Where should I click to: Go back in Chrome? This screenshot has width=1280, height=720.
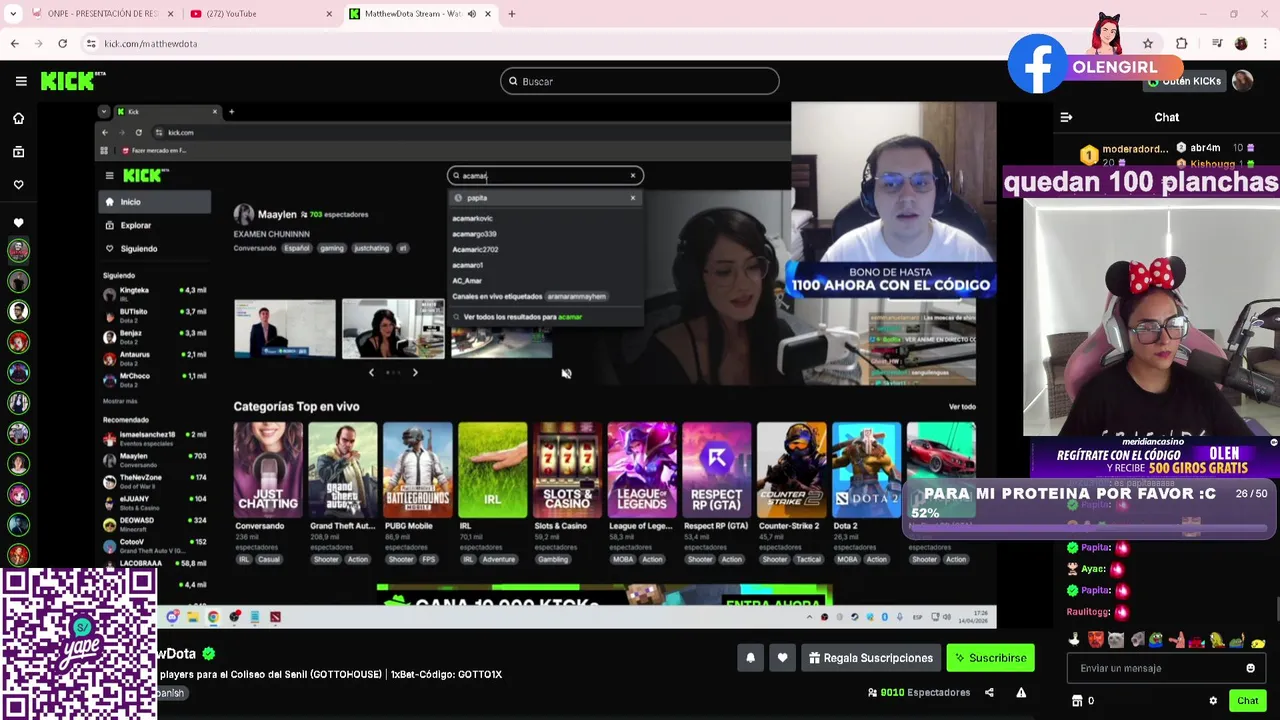[14, 43]
